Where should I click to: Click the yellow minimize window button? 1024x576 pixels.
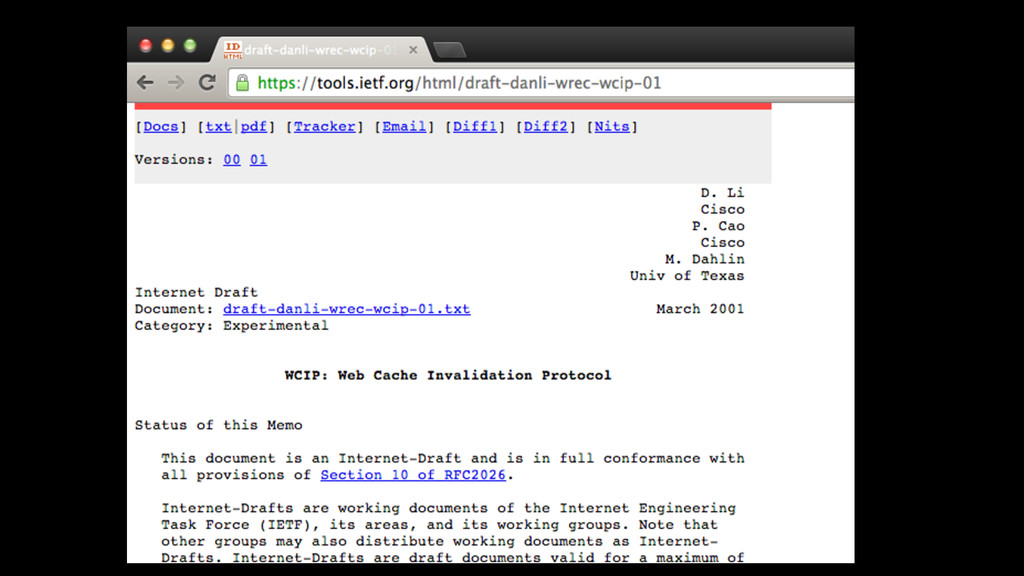point(168,45)
